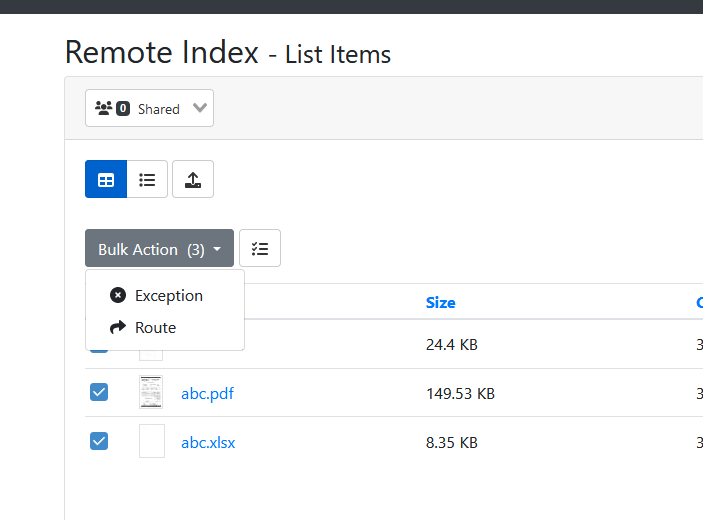703x520 pixels.
Task: Toggle the checkbox for the 24.4 KB file
Action: [x=99, y=347]
